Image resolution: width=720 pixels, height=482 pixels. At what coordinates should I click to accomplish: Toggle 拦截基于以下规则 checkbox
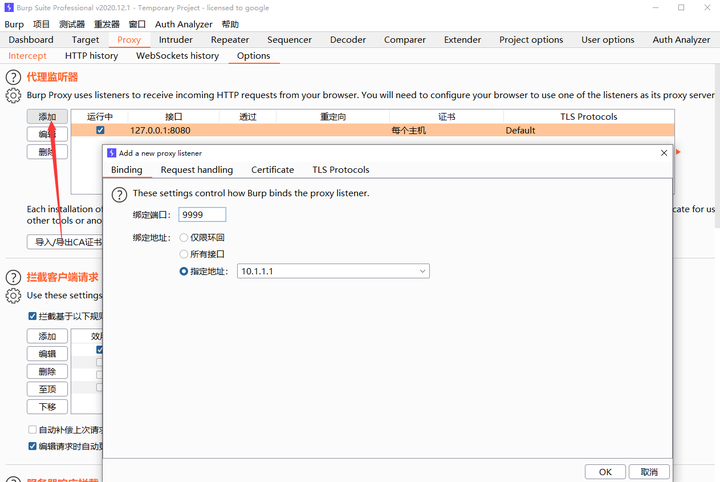pos(32,316)
